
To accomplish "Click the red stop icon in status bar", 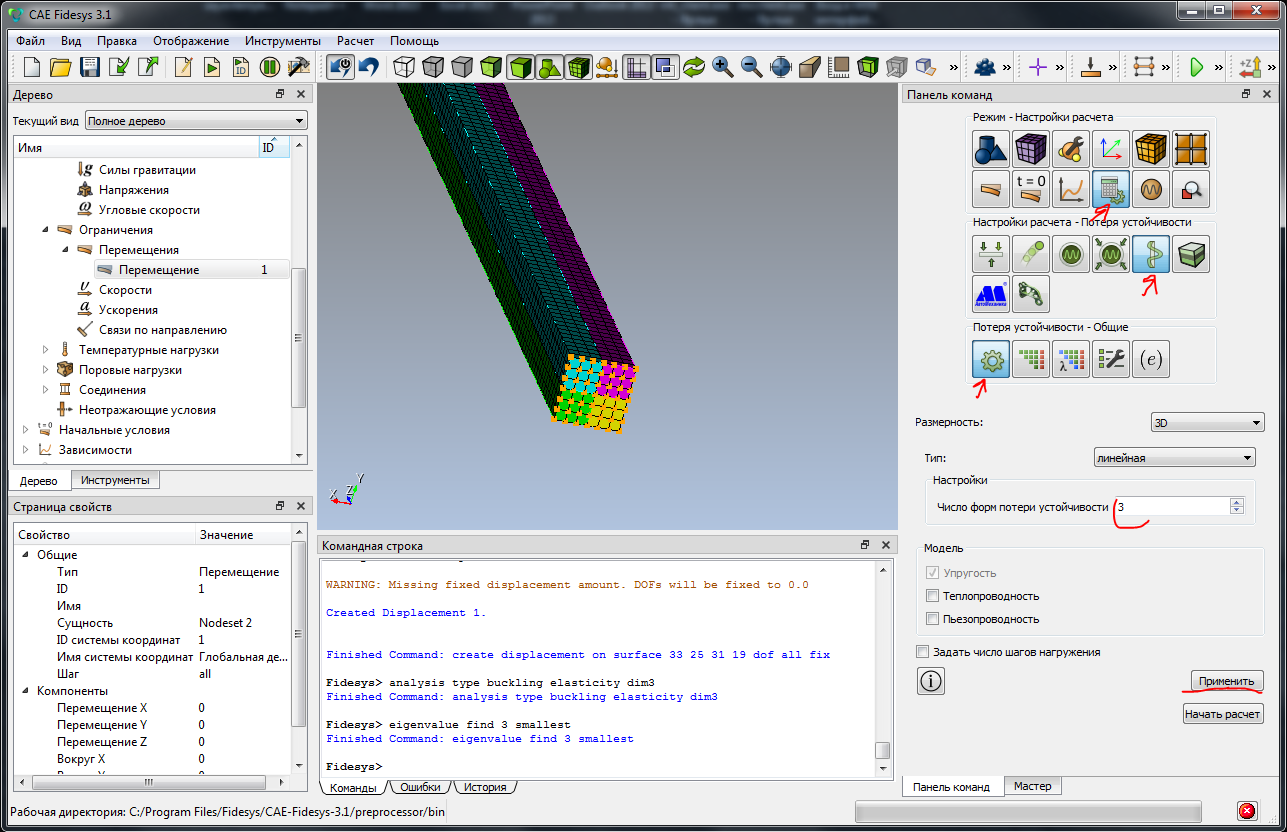I will tap(1246, 811).
